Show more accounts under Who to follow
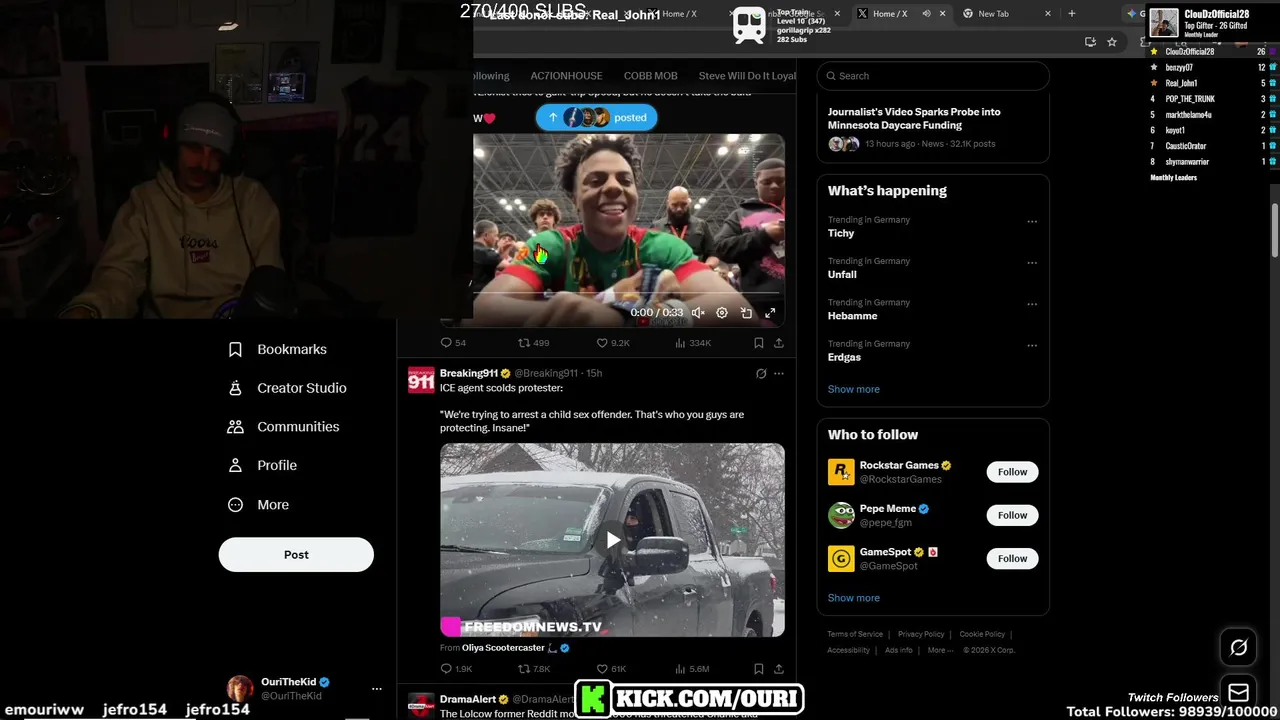The height and width of the screenshot is (720, 1280). (x=853, y=598)
